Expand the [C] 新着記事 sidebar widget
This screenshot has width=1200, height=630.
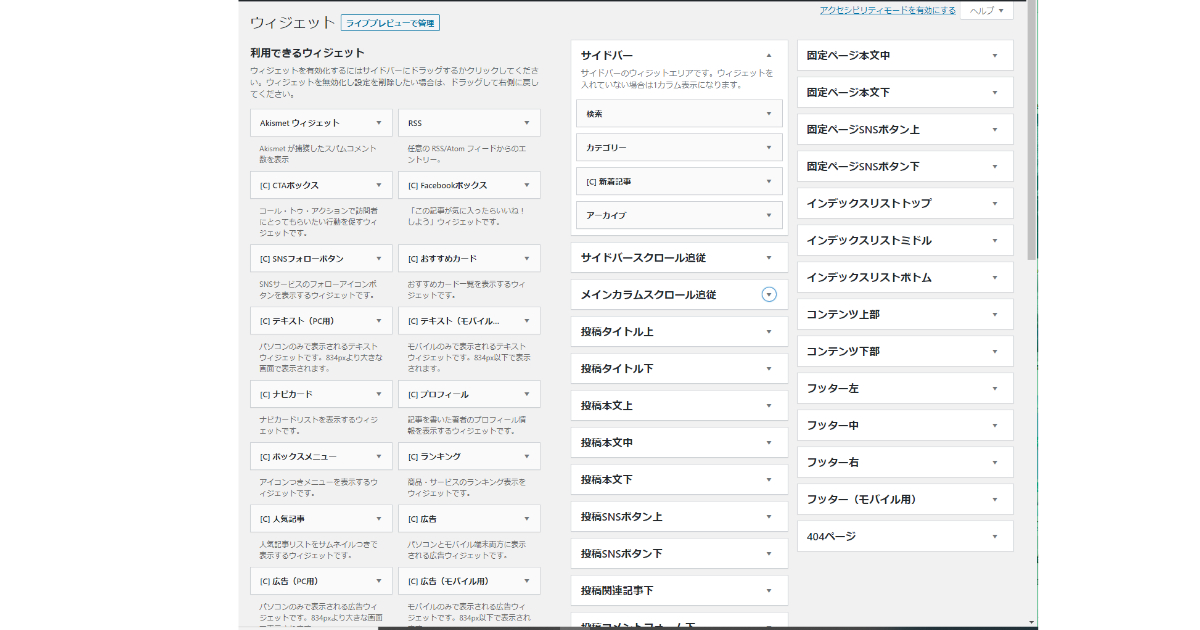pos(768,182)
